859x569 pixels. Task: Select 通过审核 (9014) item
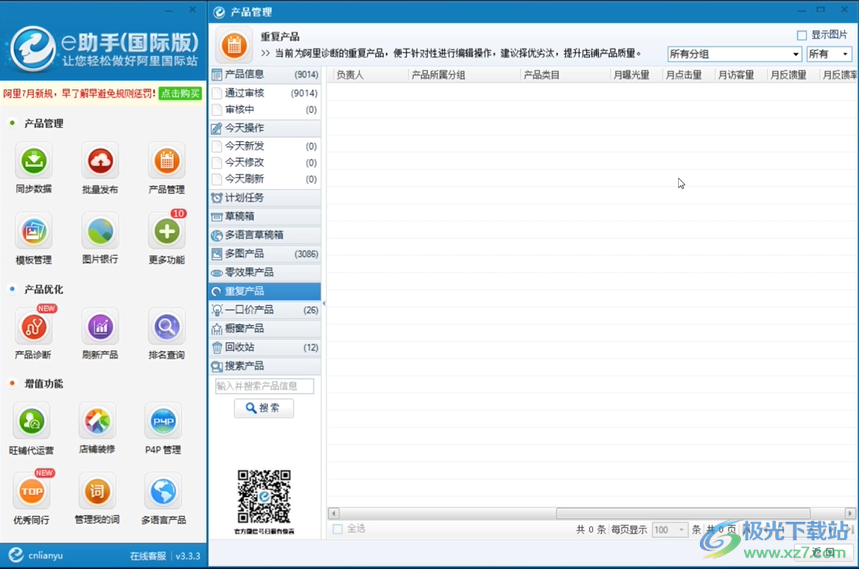[x=265, y=93]
